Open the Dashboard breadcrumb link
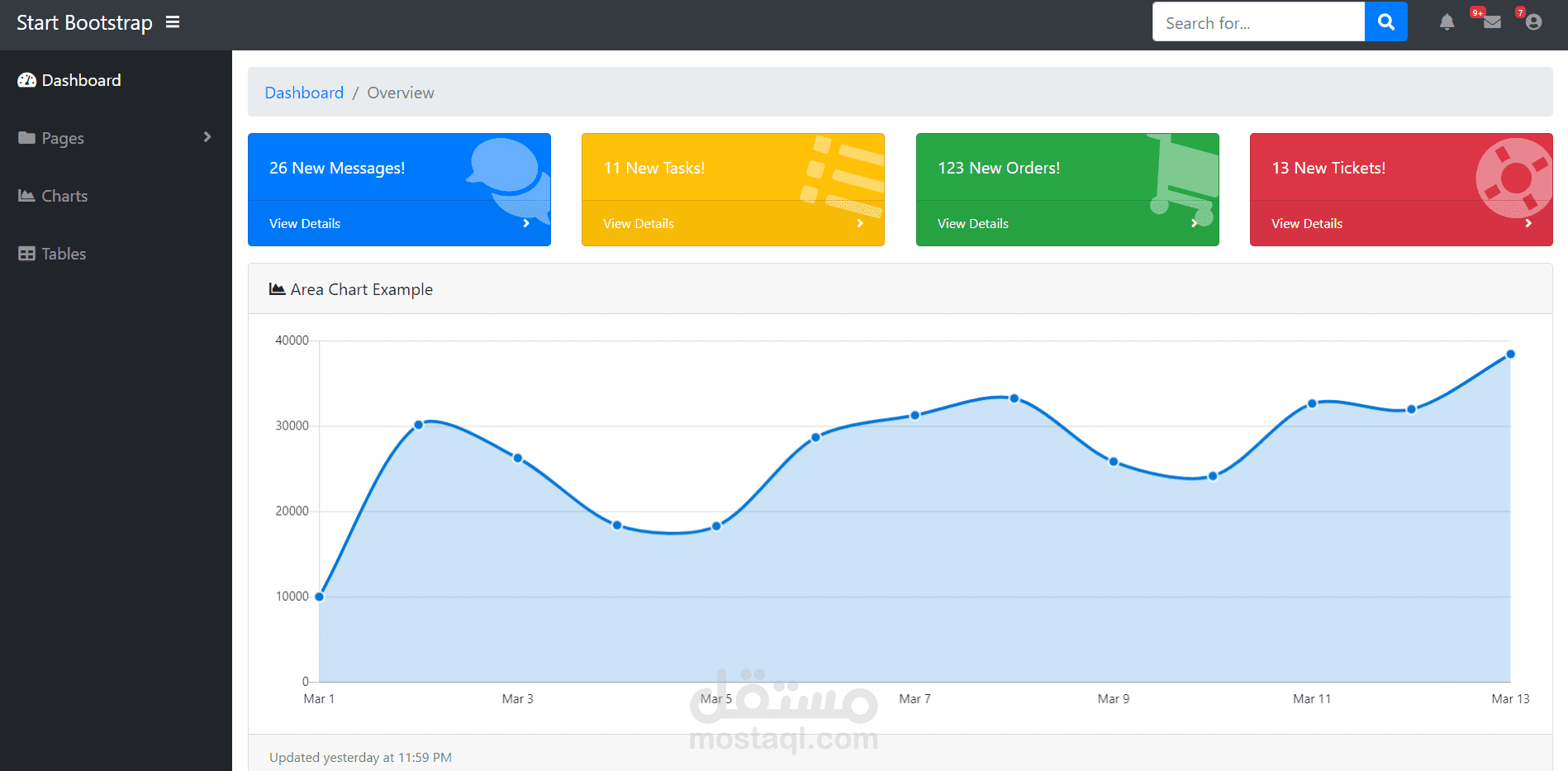 coord(304,93)
